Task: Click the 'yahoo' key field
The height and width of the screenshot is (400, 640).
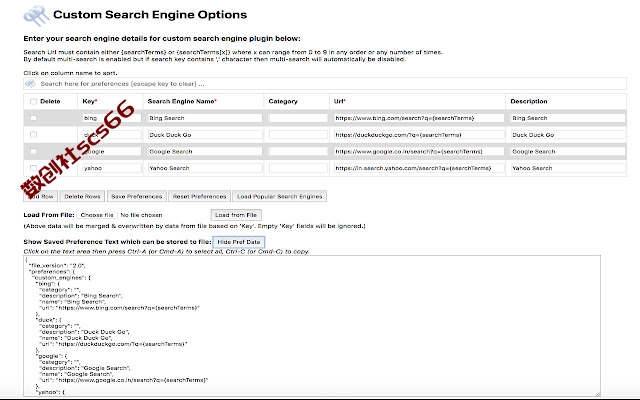Action: point(111,168)
